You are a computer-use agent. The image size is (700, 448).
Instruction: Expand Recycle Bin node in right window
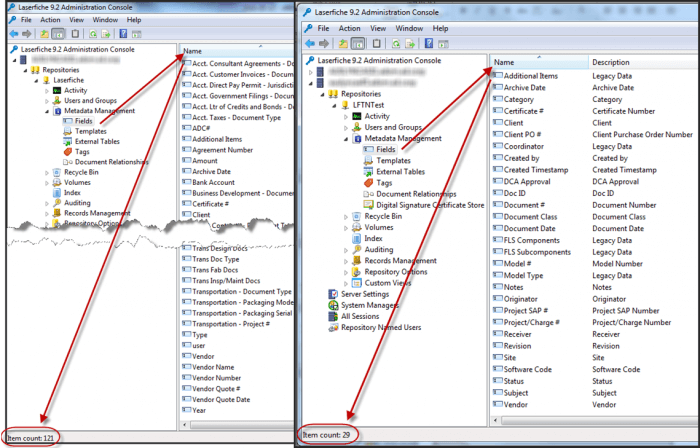(x=346, y=216)
